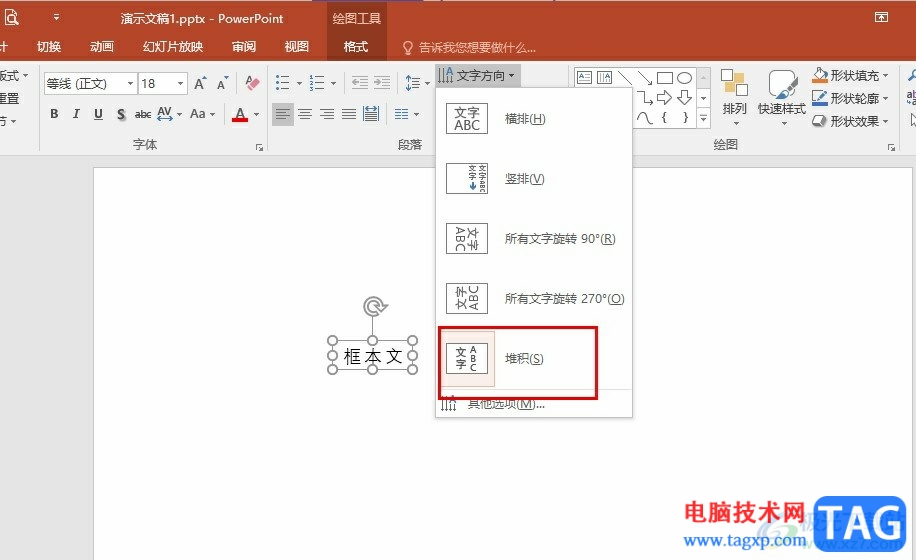
Task: Open the 审阅 review tab
Action: (x=244, y=47)
